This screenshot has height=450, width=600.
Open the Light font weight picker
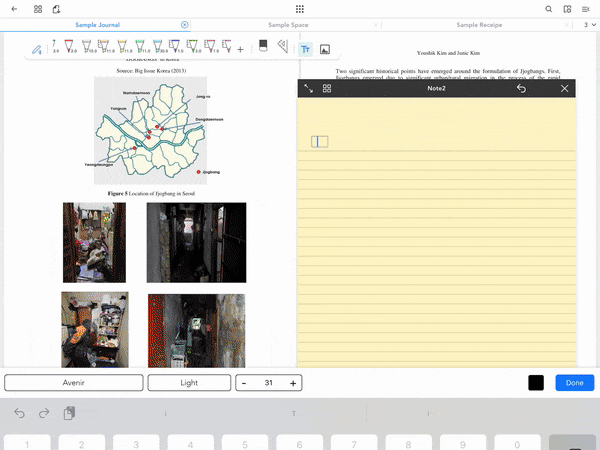pos(189,383)
